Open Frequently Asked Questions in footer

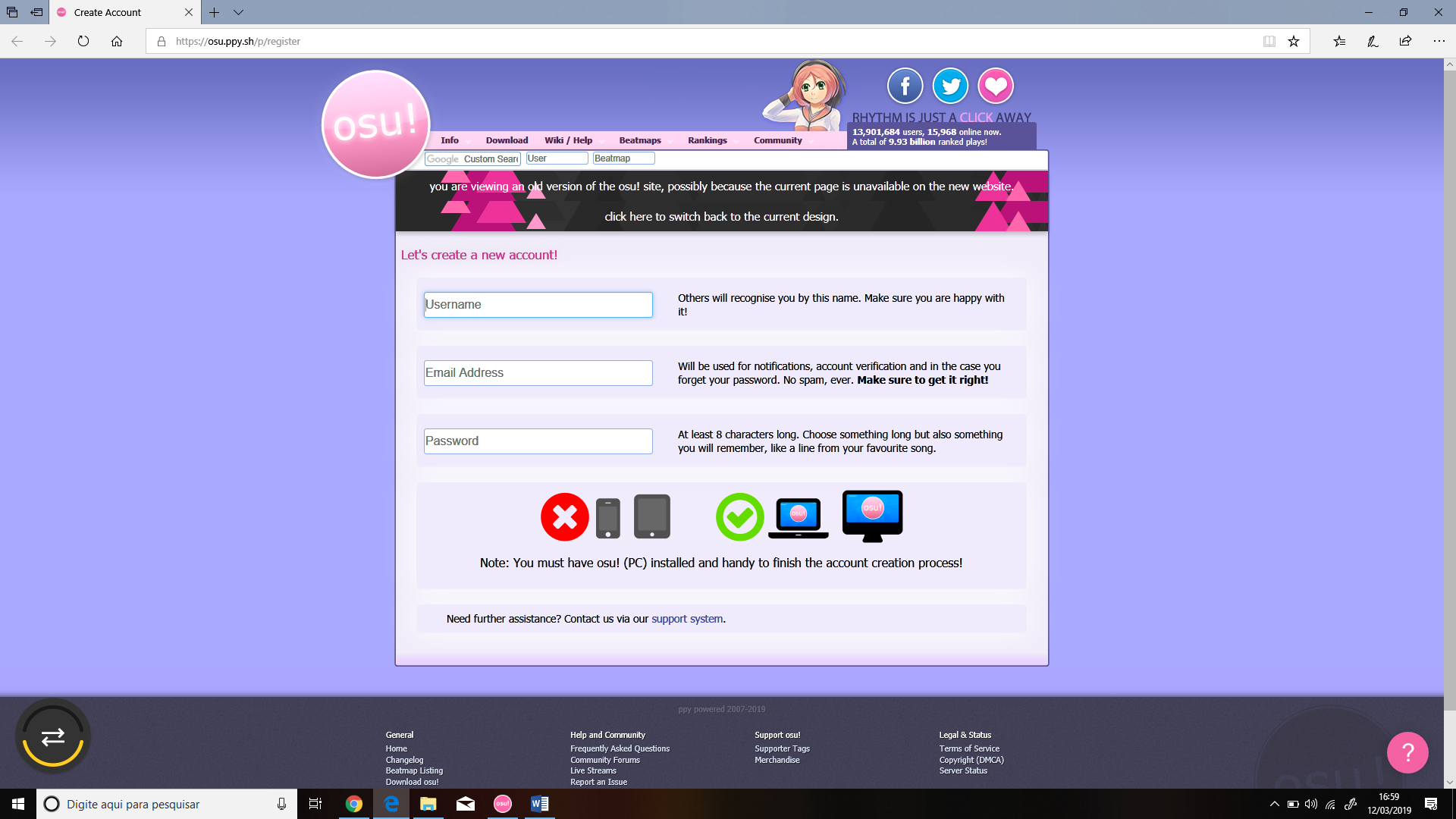(620, 748)
